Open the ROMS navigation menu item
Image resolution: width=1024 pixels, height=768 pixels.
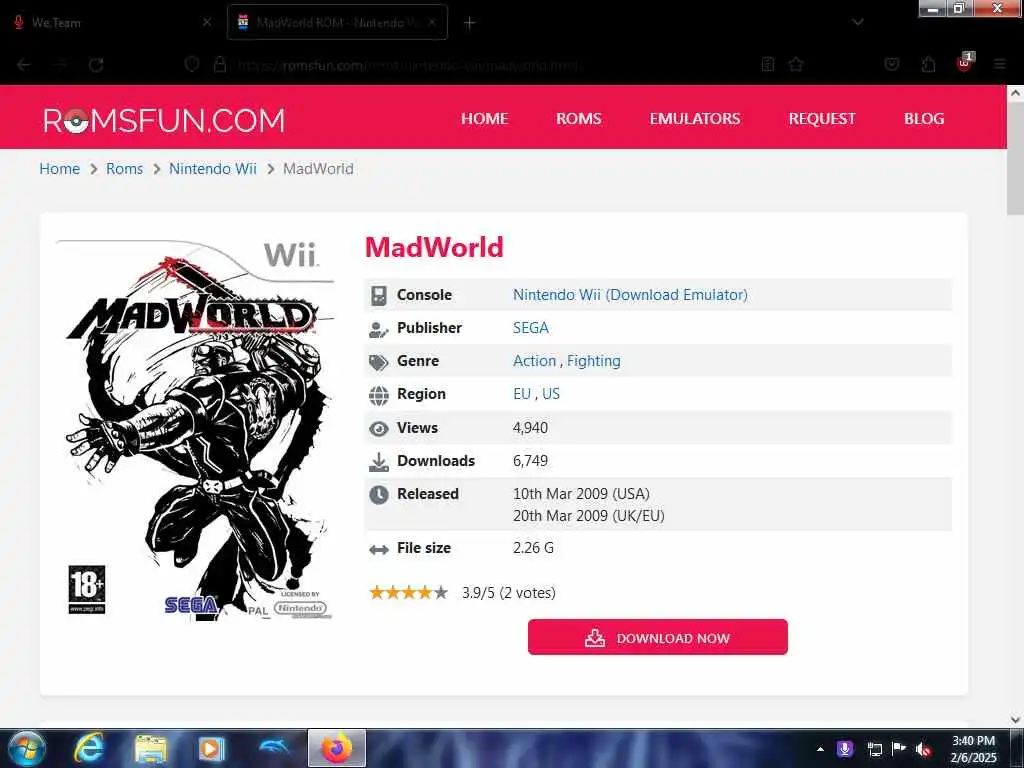coord(579,119)
